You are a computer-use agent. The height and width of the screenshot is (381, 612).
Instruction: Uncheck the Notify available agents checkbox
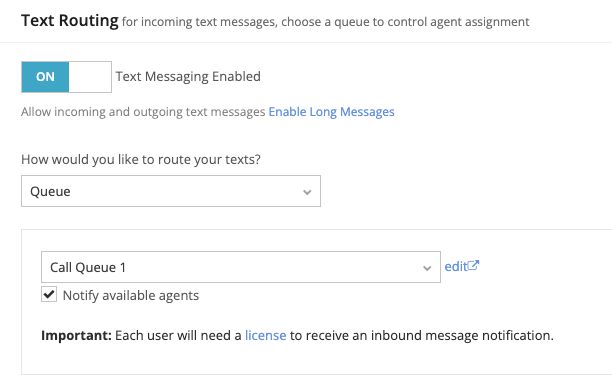pos(49,294)
